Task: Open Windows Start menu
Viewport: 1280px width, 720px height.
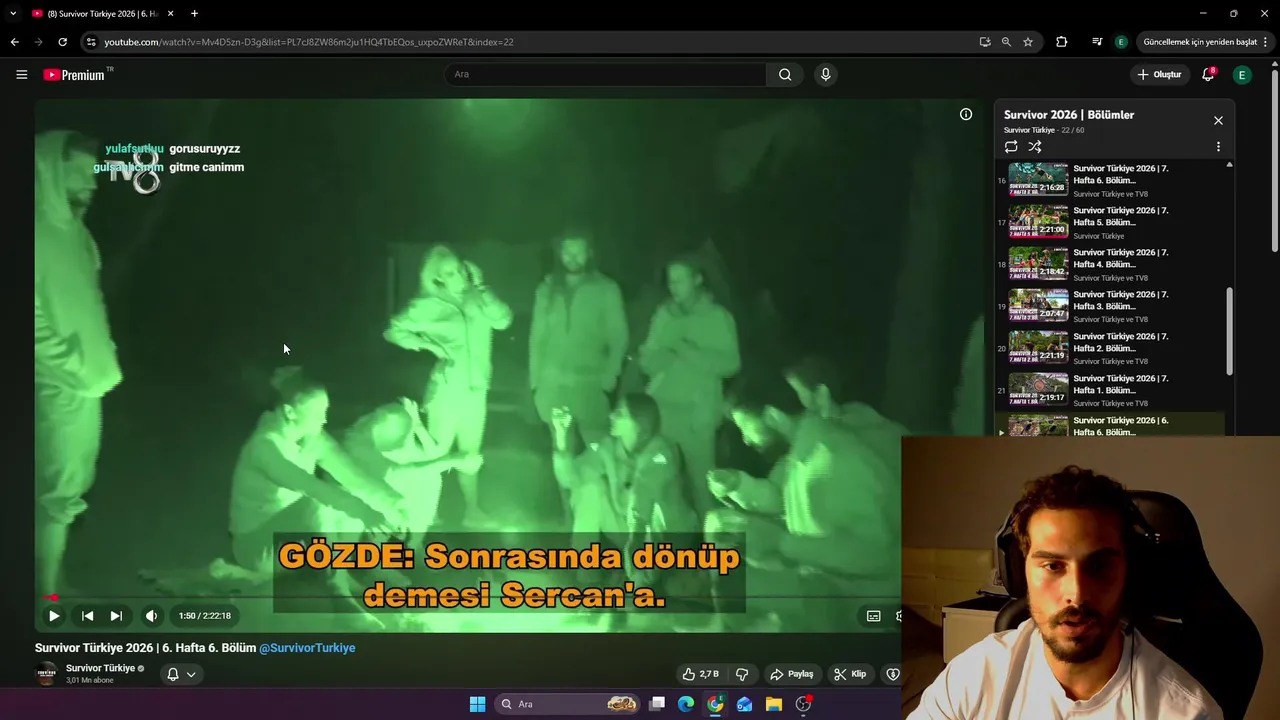Action: 477,704
